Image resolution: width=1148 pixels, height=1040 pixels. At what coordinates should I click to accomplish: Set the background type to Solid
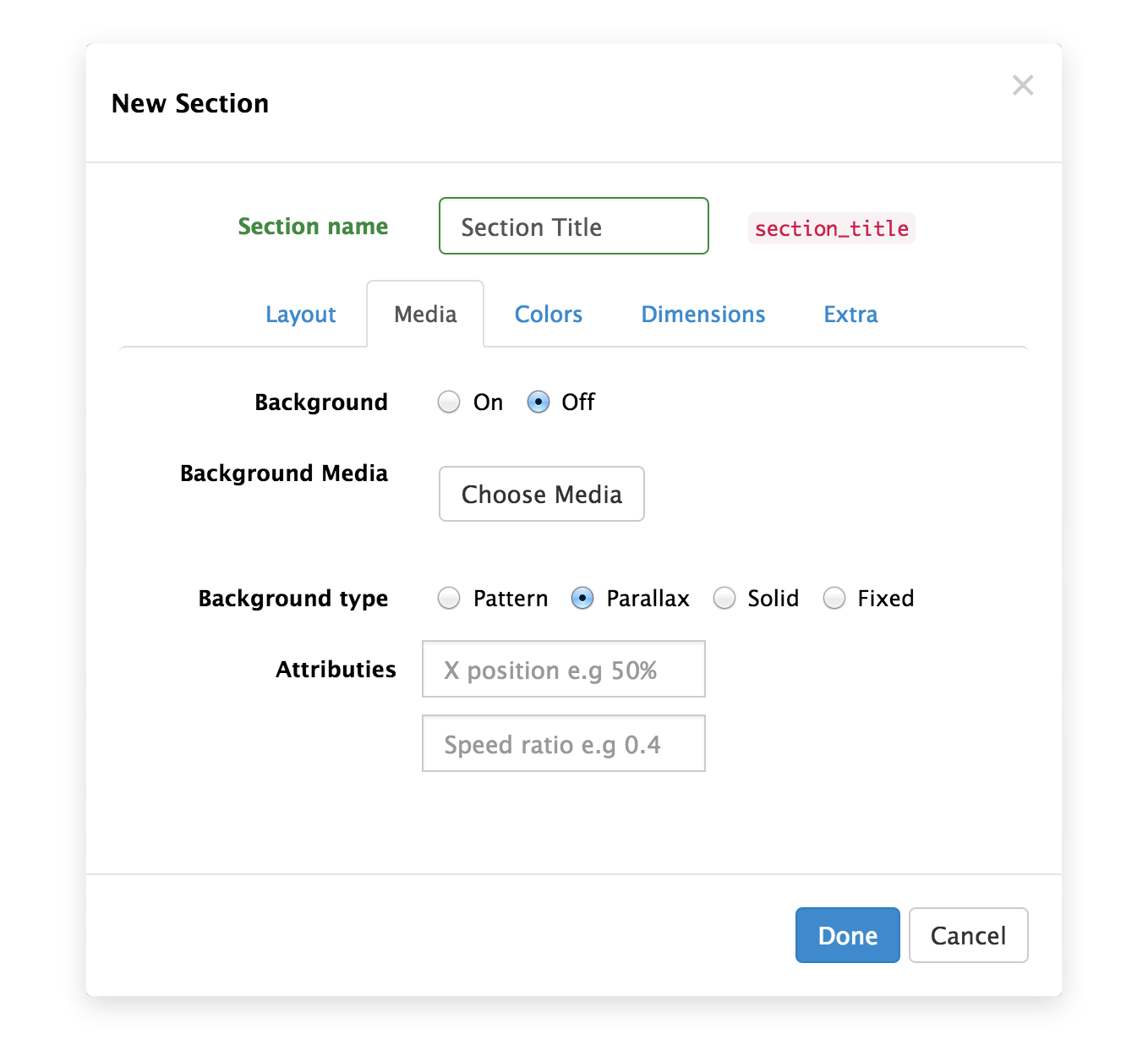pyautogui.click(x=724, y=599)
